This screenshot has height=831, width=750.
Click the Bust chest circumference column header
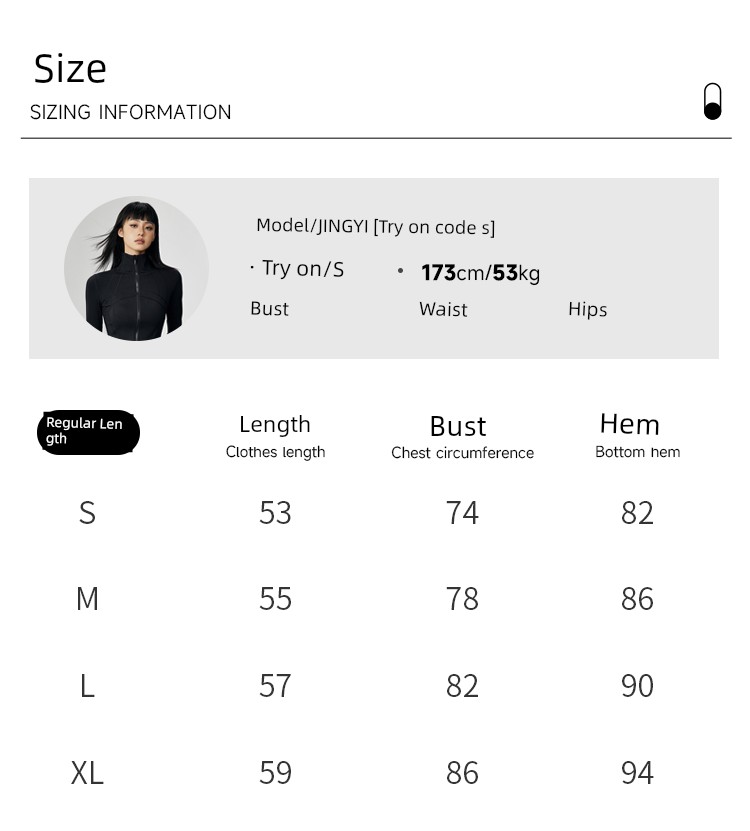click(461, 438)
